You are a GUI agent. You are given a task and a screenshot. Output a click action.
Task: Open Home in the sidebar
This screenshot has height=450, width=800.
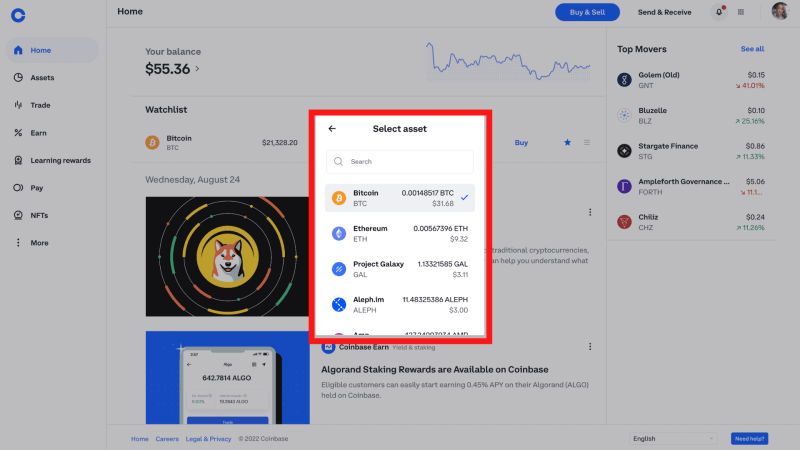(52, 50)
